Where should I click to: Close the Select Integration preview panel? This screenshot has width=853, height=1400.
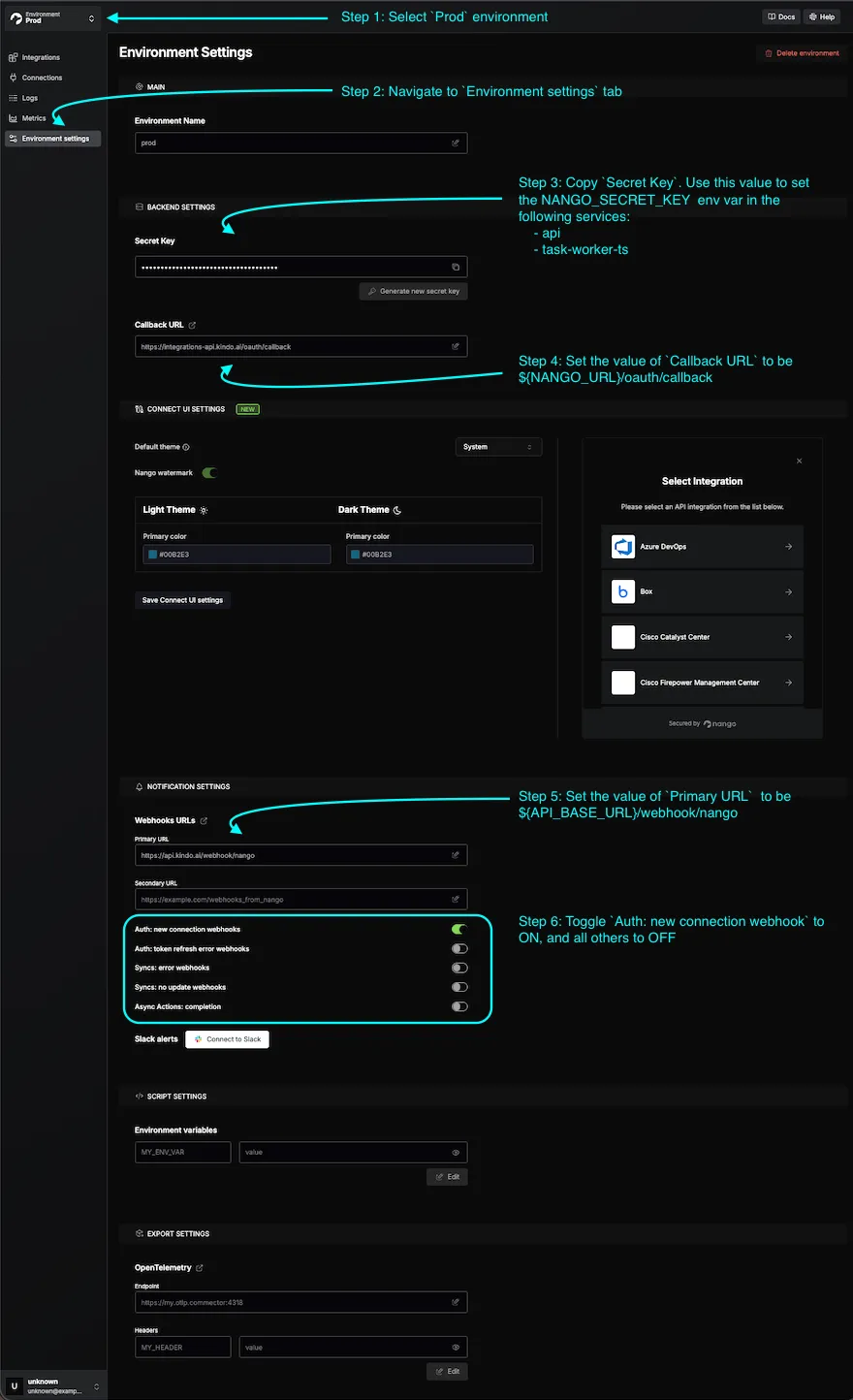pos(799,461)
